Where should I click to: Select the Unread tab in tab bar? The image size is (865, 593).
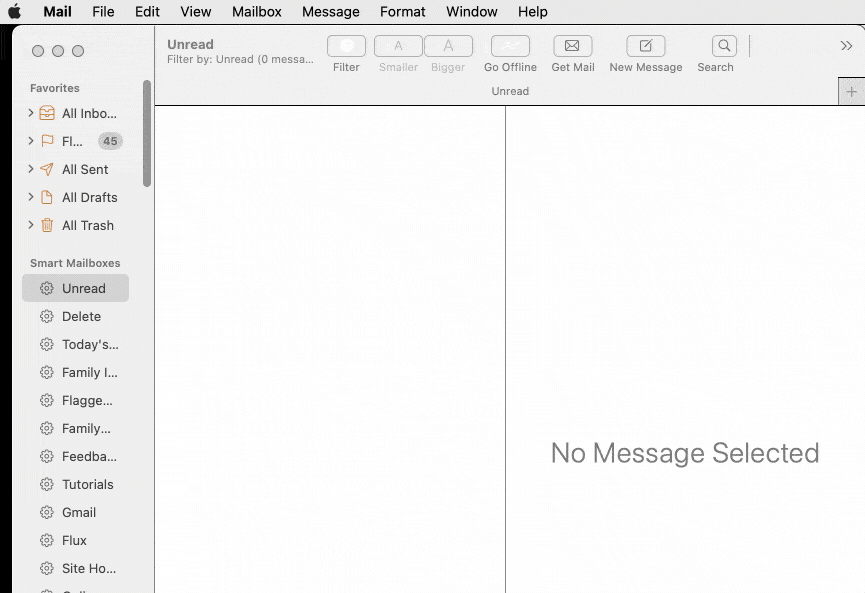point(510,91)
